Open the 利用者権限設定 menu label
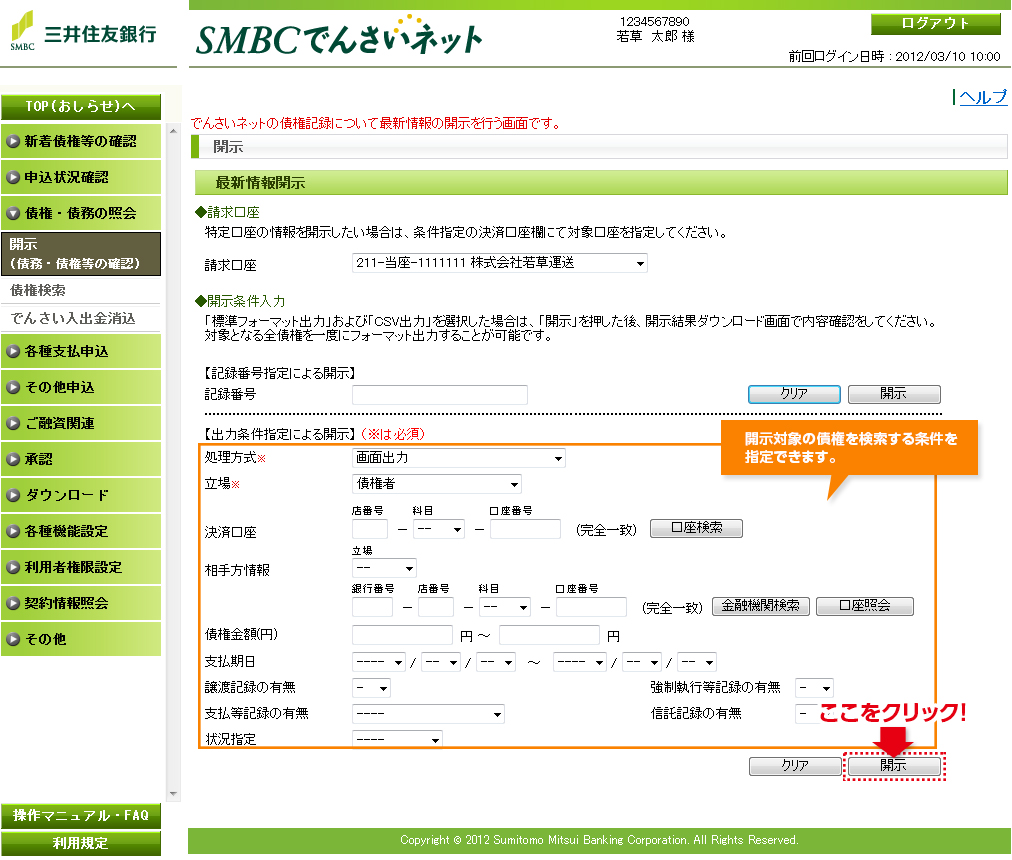 coord(73,568)
